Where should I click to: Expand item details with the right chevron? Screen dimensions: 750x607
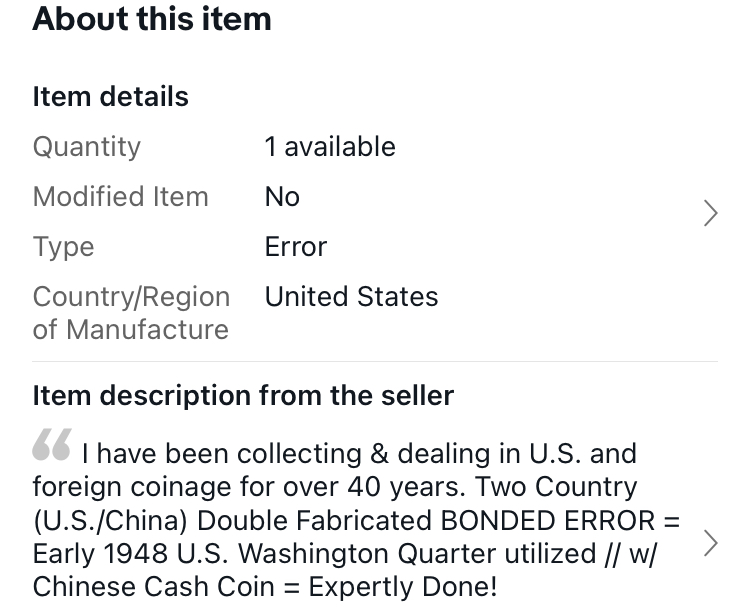click(x=711, y=213)
